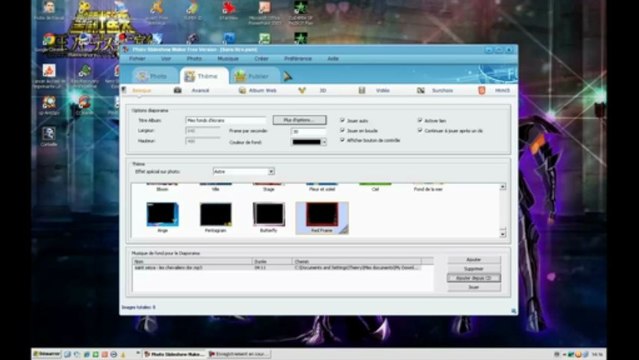Viewport: 639px width, 360px height.
Task: Click the Basique category small icon
Action: click(x=124, y=90)
